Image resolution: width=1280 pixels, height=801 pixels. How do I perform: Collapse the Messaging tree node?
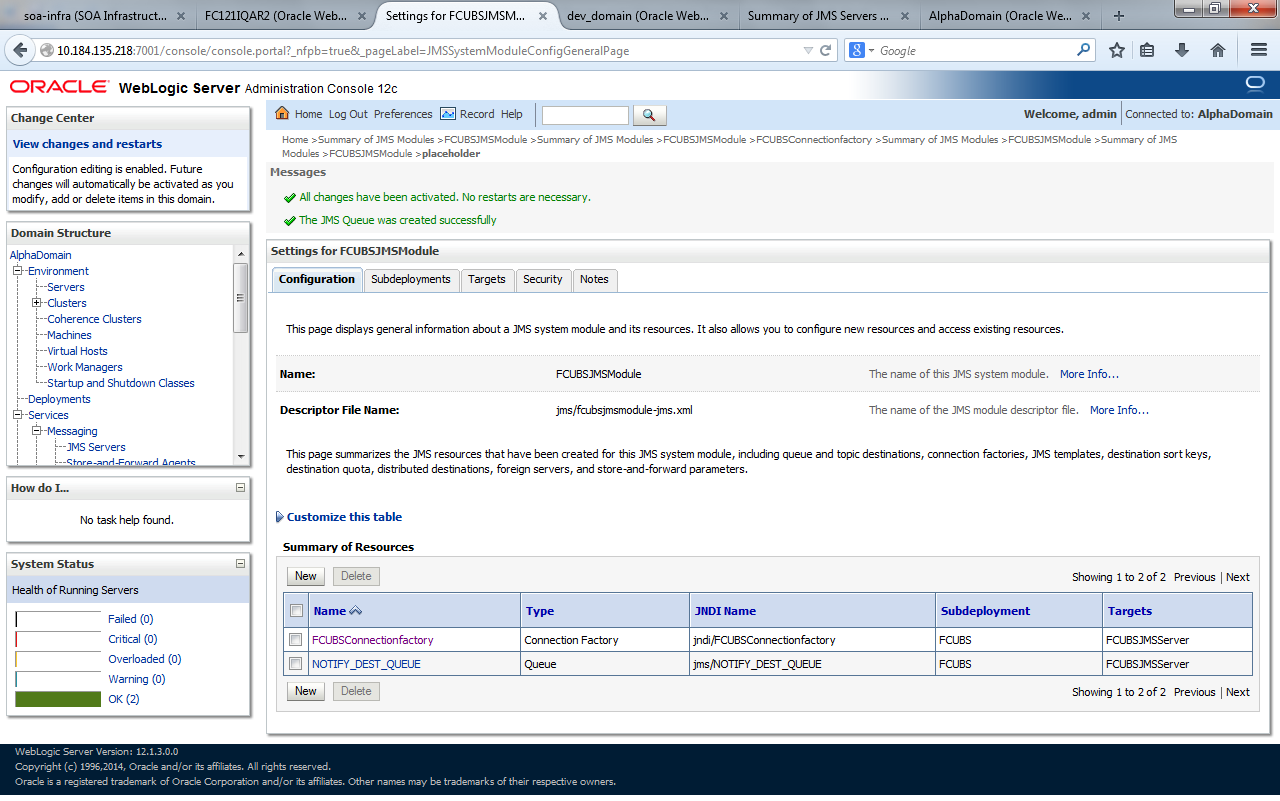tap(37, 431)
